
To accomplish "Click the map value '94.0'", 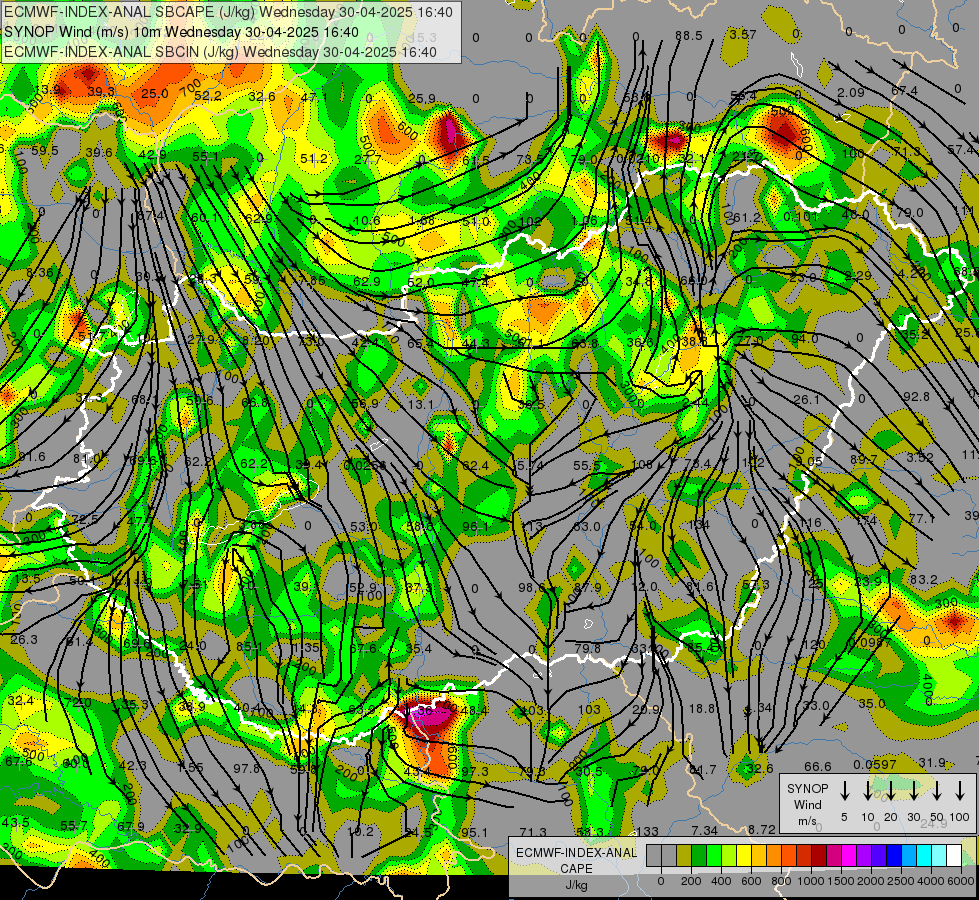I will click(x=804, y=339).
